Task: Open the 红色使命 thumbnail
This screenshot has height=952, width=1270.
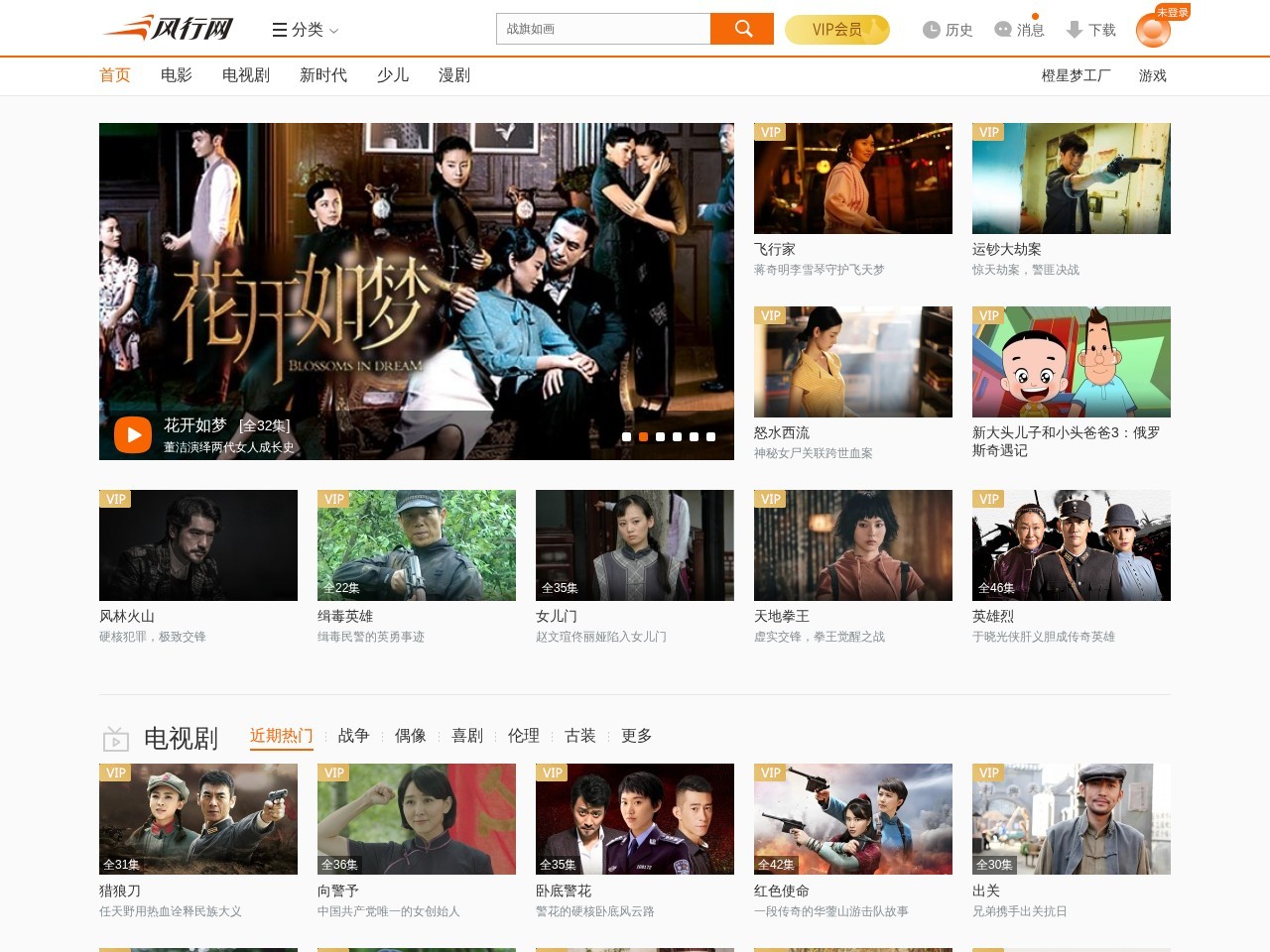Action: [x=853, y=819]
